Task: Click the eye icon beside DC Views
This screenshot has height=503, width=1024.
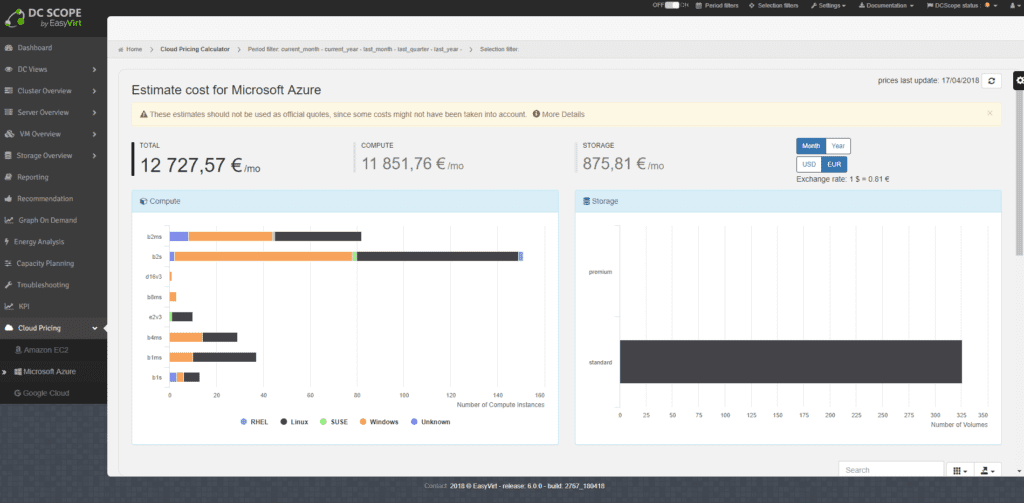Action: coord(8,69)
